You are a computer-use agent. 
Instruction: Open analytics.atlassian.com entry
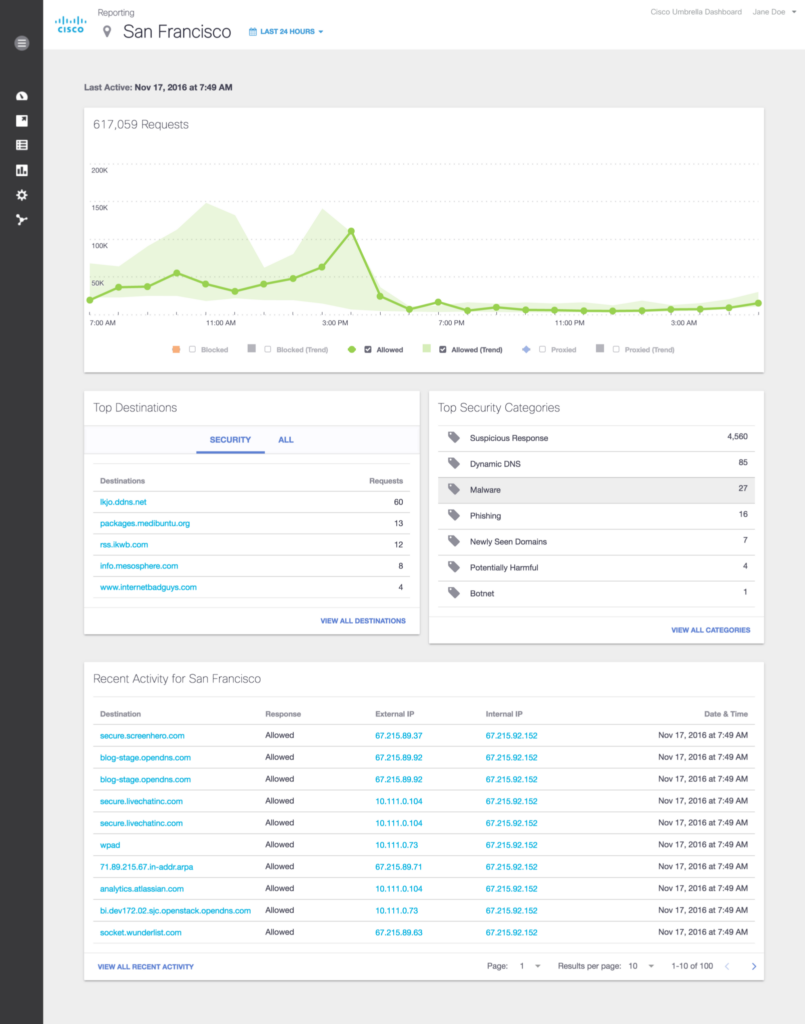pos(142,888)
